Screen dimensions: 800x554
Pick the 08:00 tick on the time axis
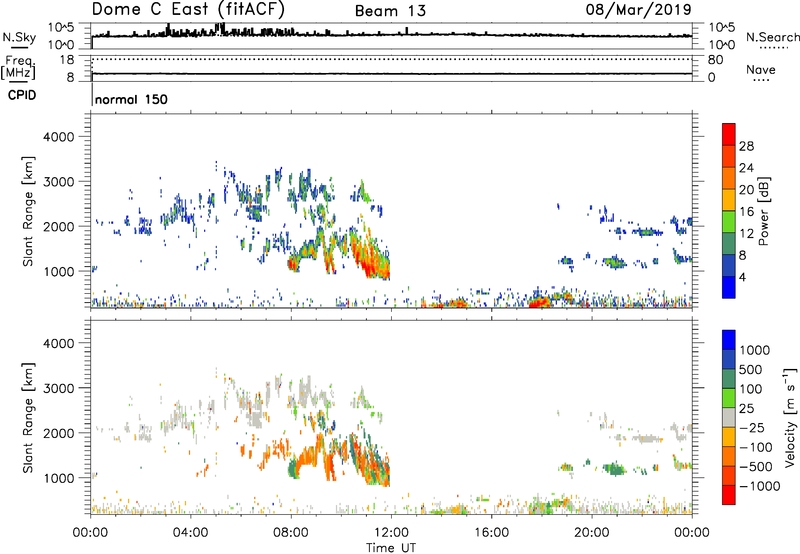point(291,533)
